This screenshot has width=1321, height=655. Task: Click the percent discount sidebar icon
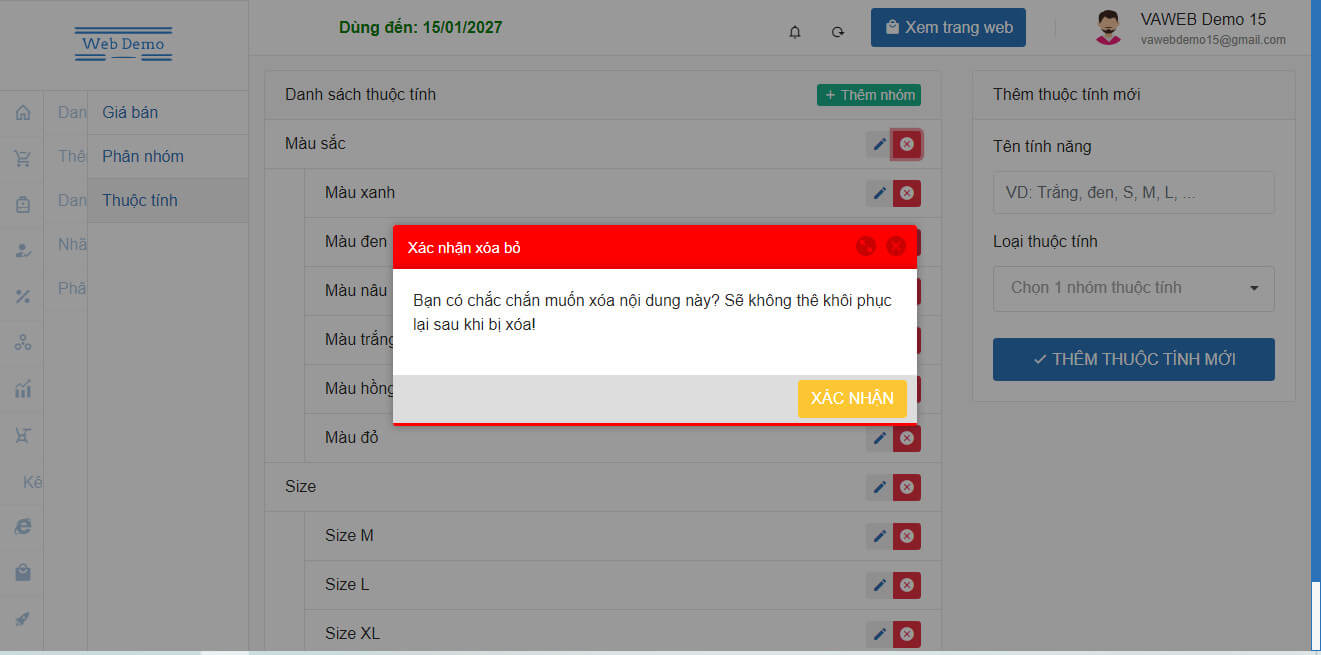tap(22, 296)
